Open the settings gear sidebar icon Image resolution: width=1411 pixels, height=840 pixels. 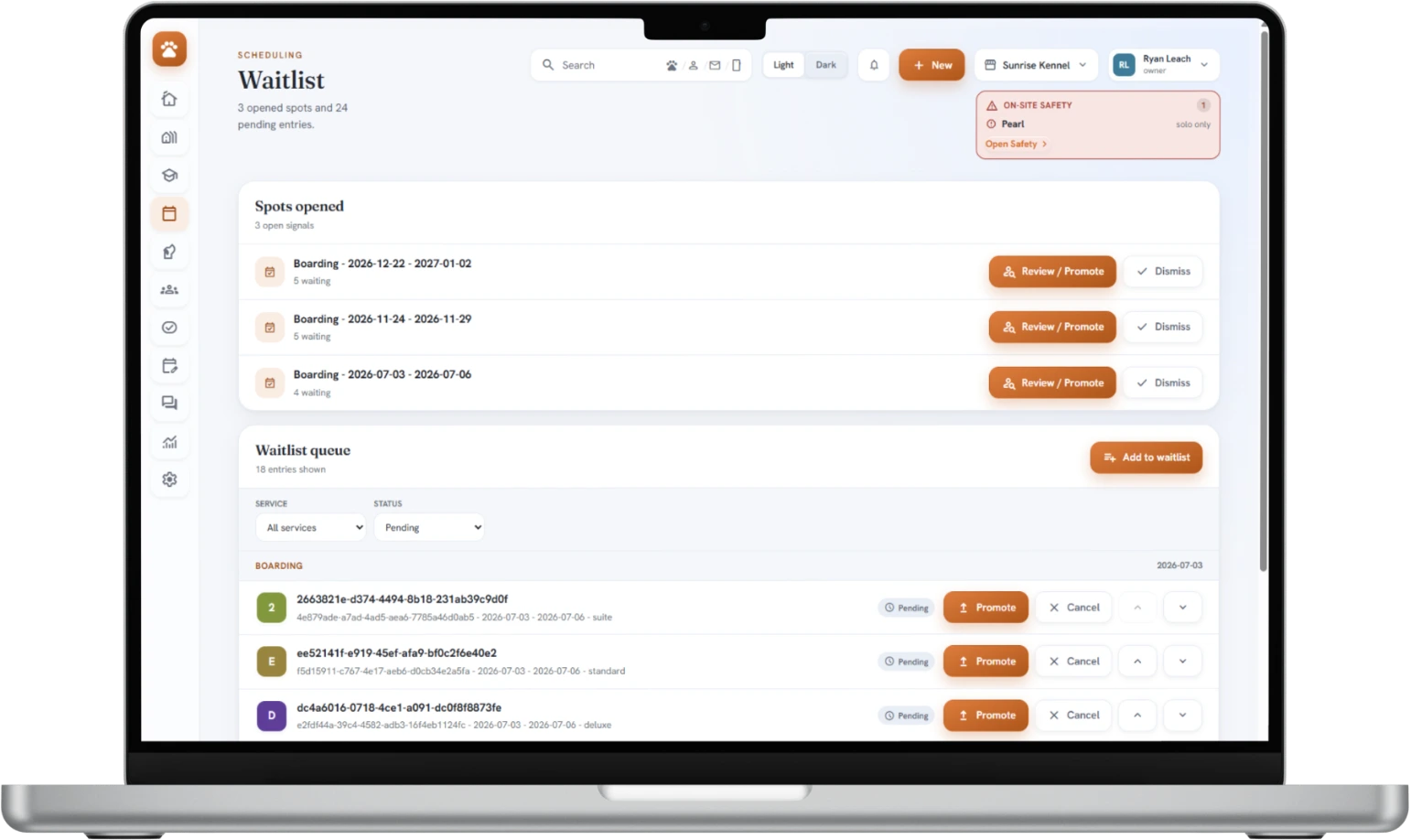[169, 479]
